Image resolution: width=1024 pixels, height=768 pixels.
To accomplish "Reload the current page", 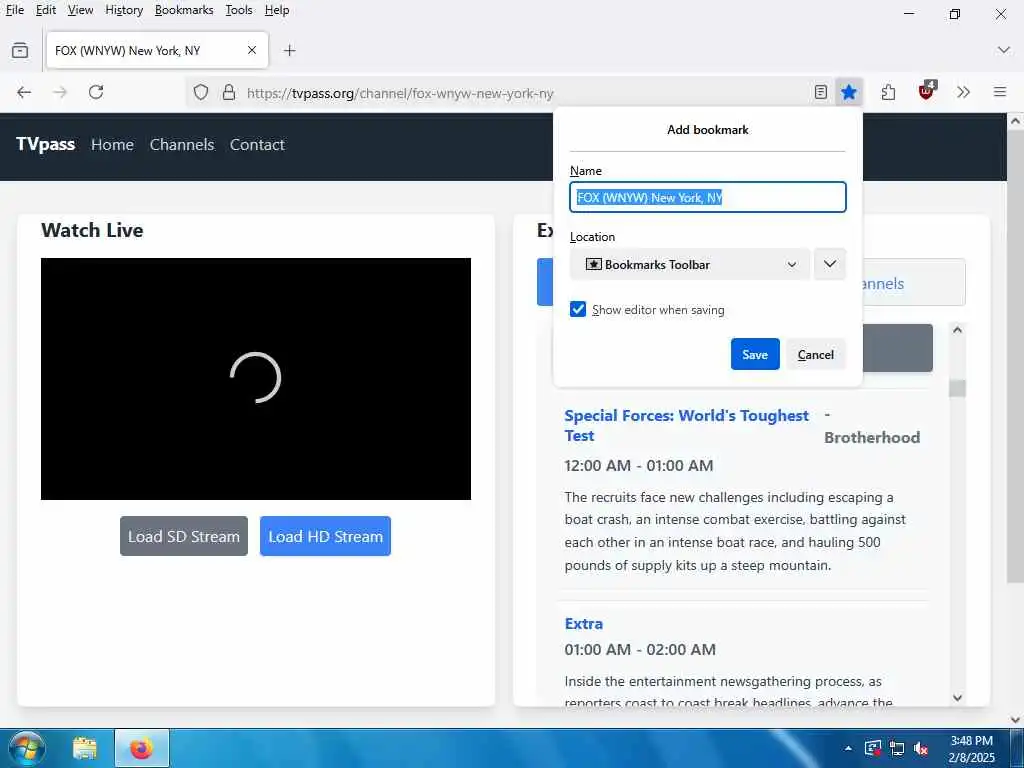I will click(x=96, y=92).
